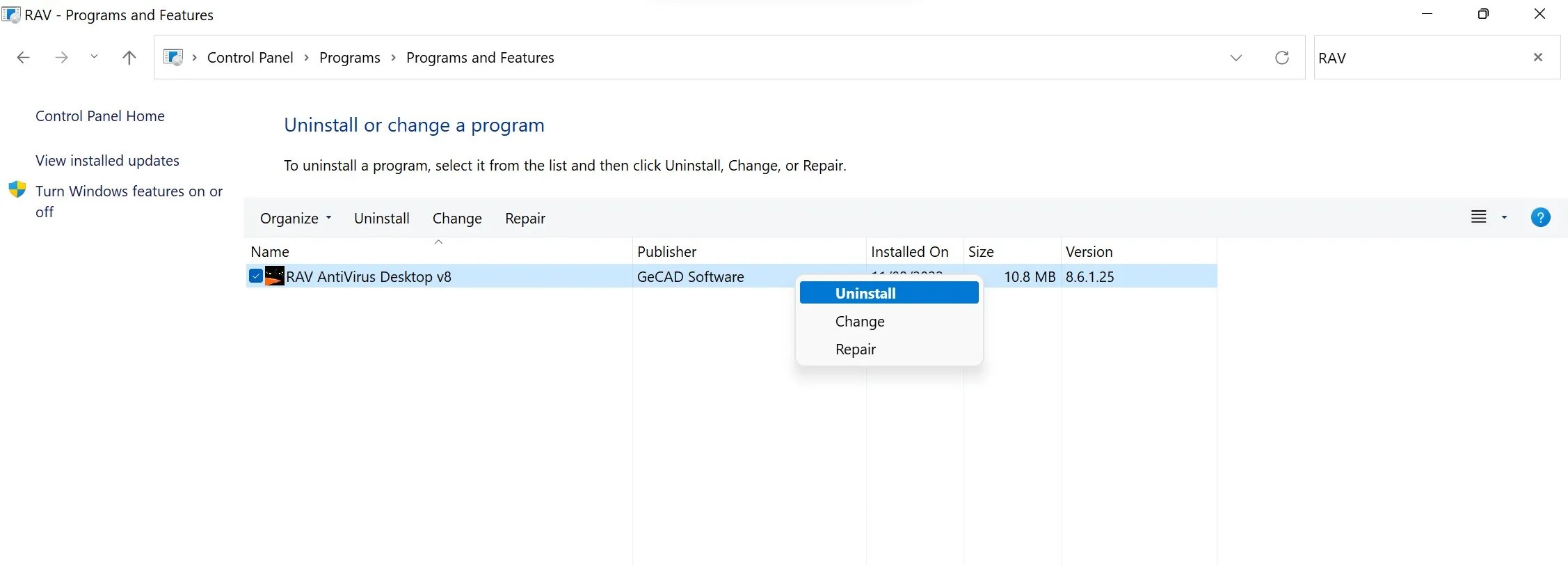1568x566 pixels.
Task: Focus the search box containing RAV
Action: click(1419, 58)
